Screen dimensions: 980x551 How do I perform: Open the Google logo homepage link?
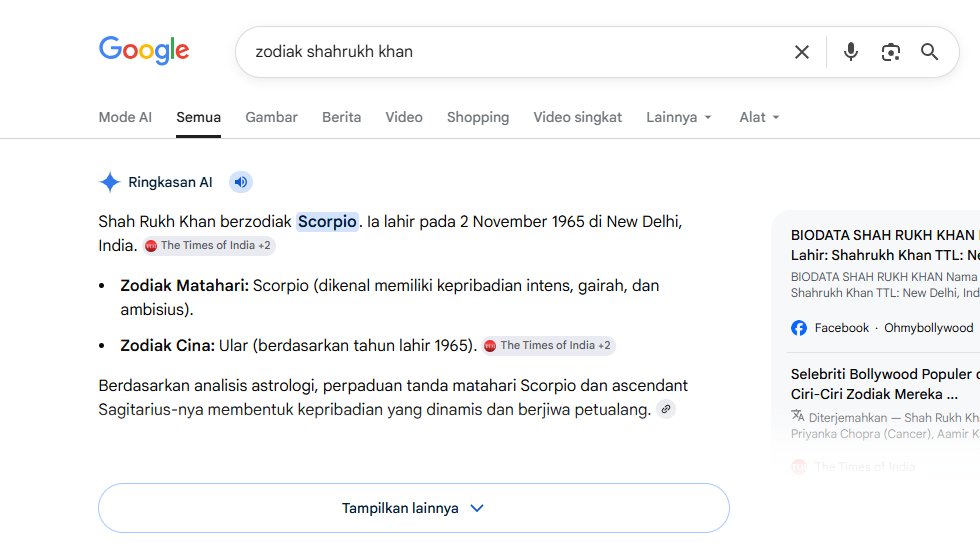point(144,50)
